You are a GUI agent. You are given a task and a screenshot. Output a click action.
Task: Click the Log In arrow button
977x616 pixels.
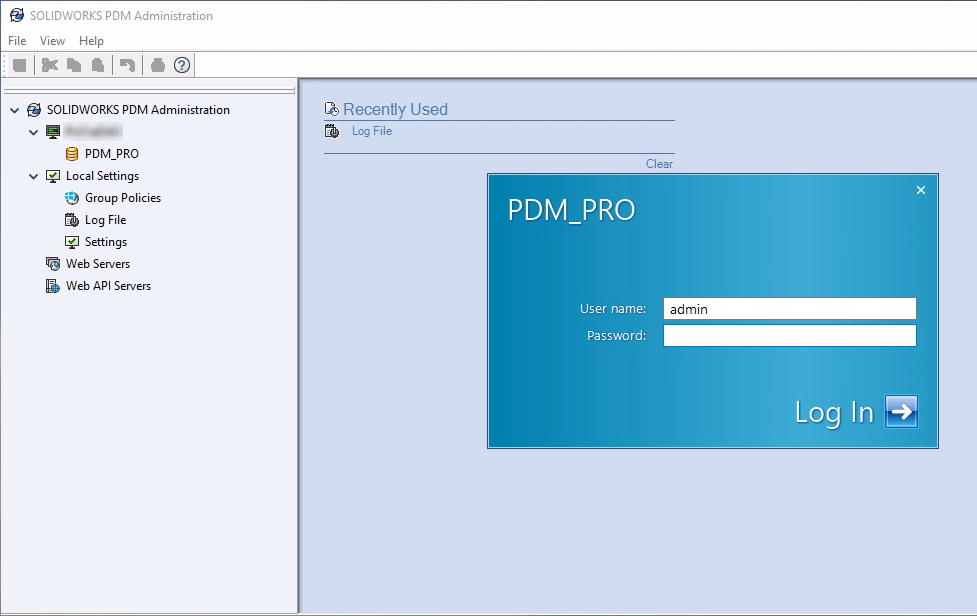901,411
